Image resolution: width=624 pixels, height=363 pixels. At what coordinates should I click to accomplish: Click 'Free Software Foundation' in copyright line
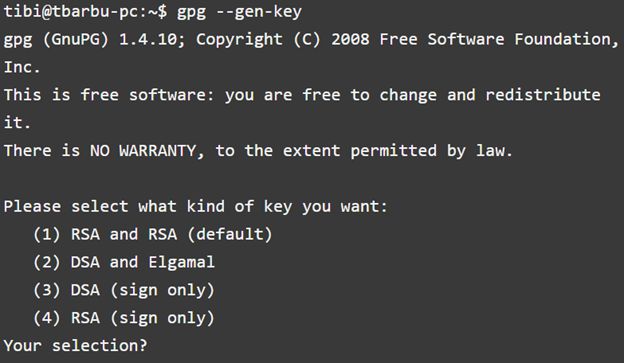tap(499, 39)
